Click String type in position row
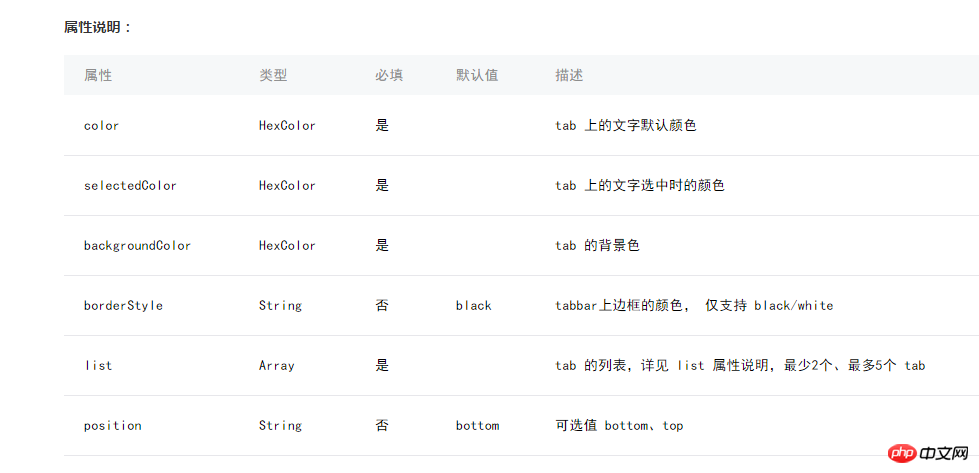Viewport: 979px width, 473px height. (x=280, y=426)
